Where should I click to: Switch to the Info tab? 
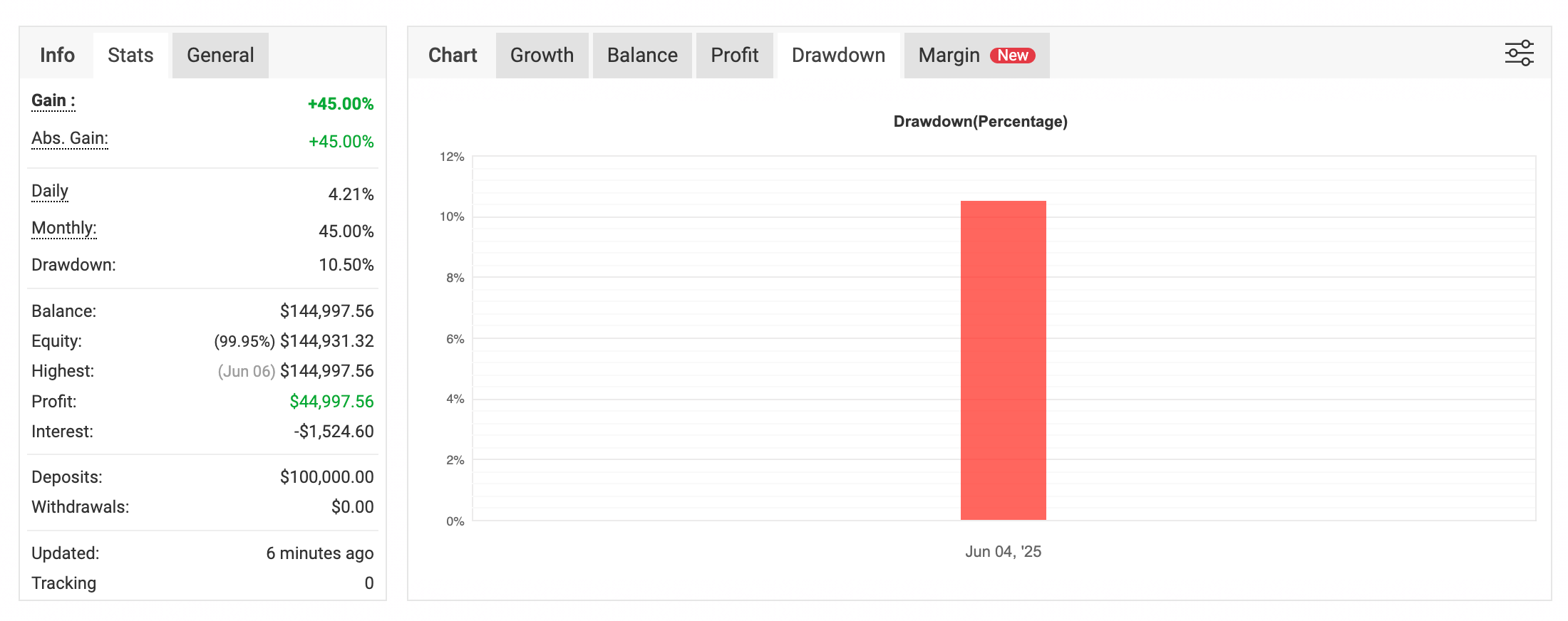click(57, 56)
